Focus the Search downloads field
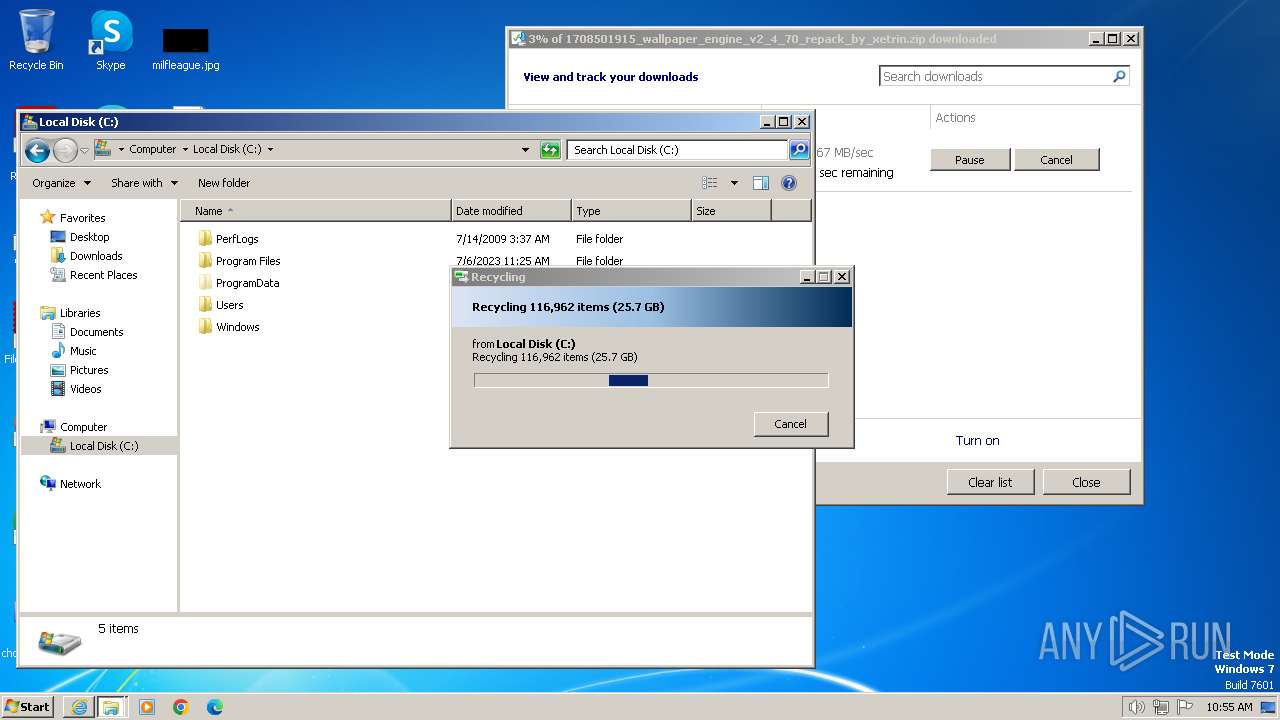1280x720 pixels. click(x=996, y=76)
